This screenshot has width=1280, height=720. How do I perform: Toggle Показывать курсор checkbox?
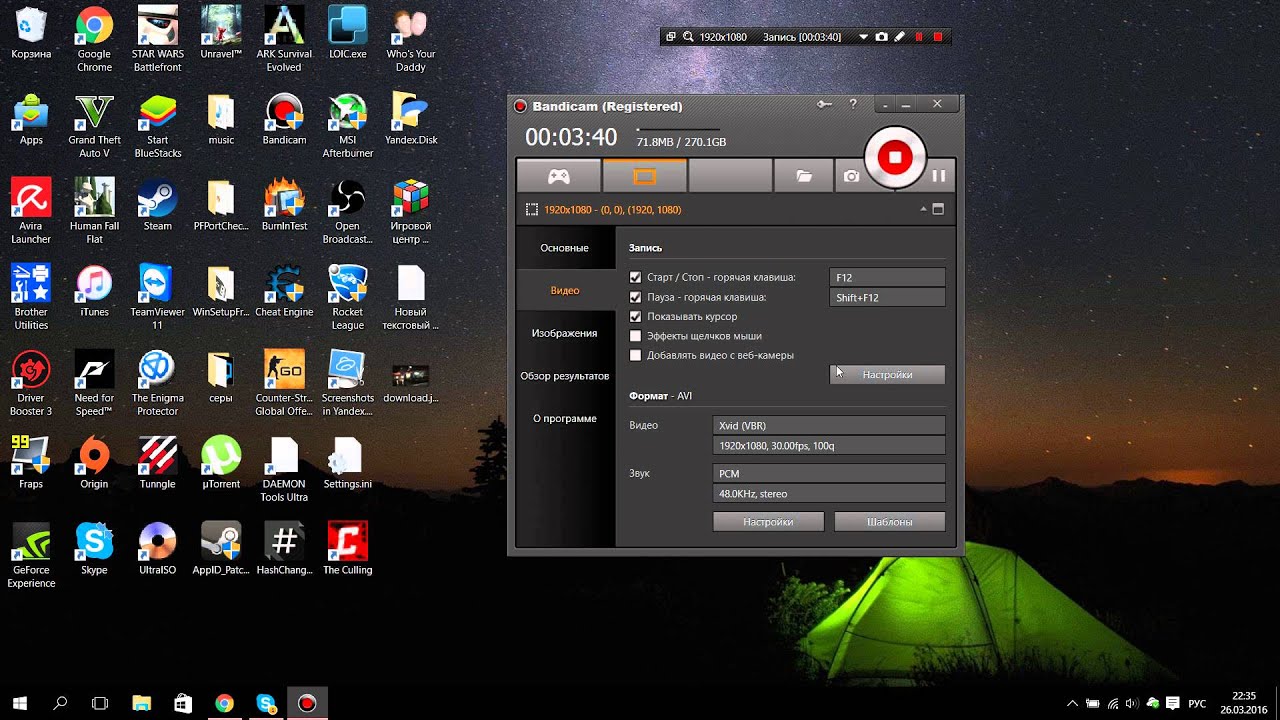coord(635,316)
